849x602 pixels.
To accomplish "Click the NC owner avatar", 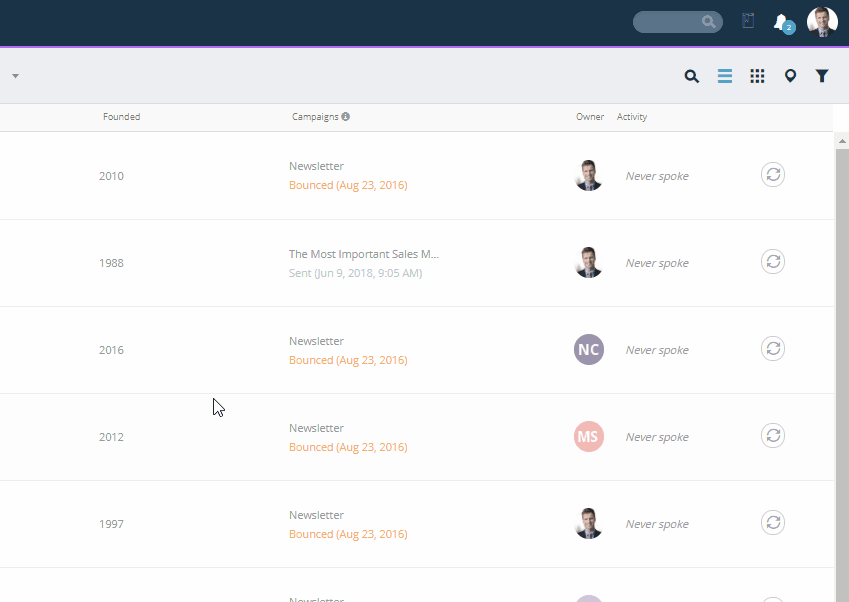I will [589, 350].
